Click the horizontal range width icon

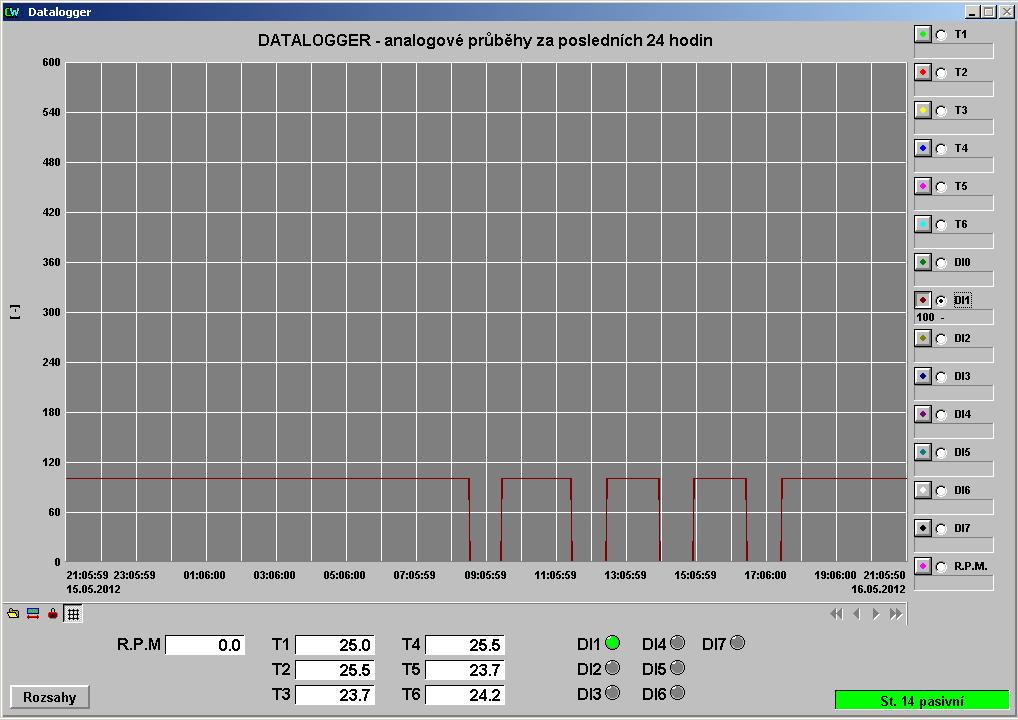pos(33,614)
